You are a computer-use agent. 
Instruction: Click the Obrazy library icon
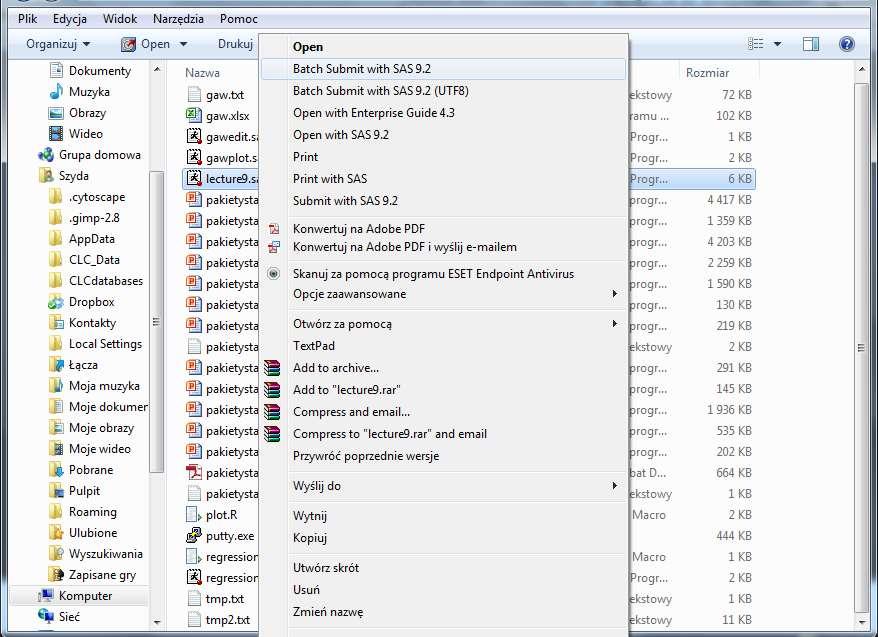pos(56,113)
